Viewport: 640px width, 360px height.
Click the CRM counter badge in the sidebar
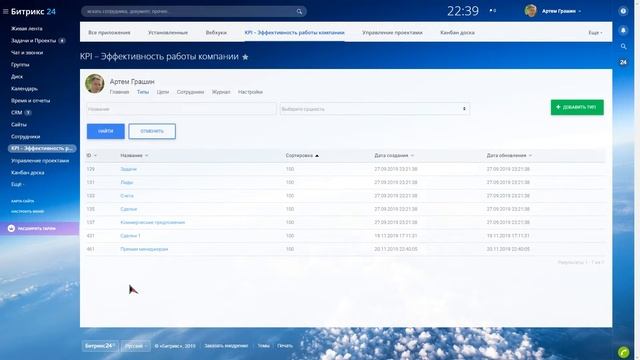tap(28, 113)
